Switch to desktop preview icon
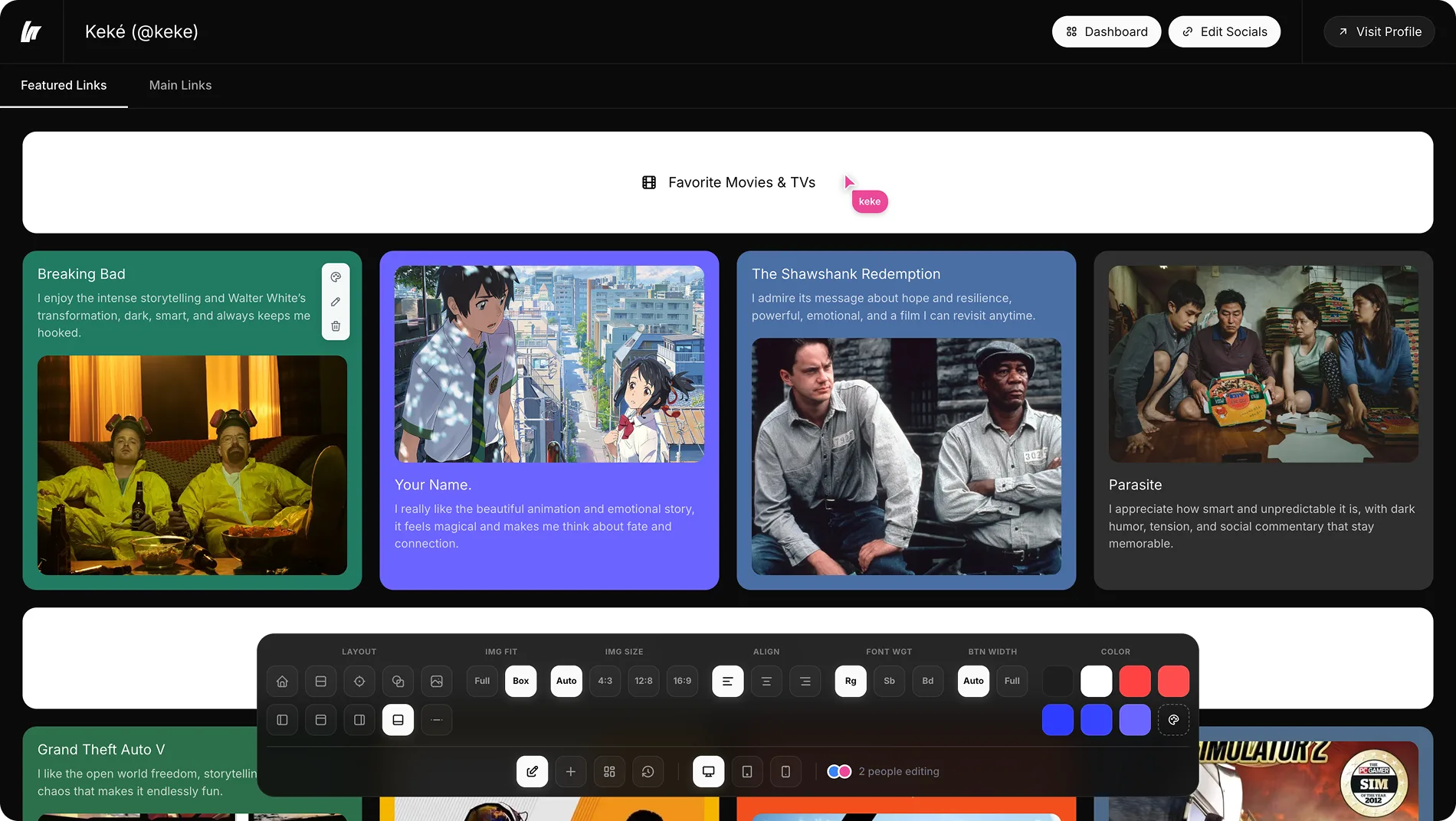This screenshot has height=821, width=1456. point(708,771)
